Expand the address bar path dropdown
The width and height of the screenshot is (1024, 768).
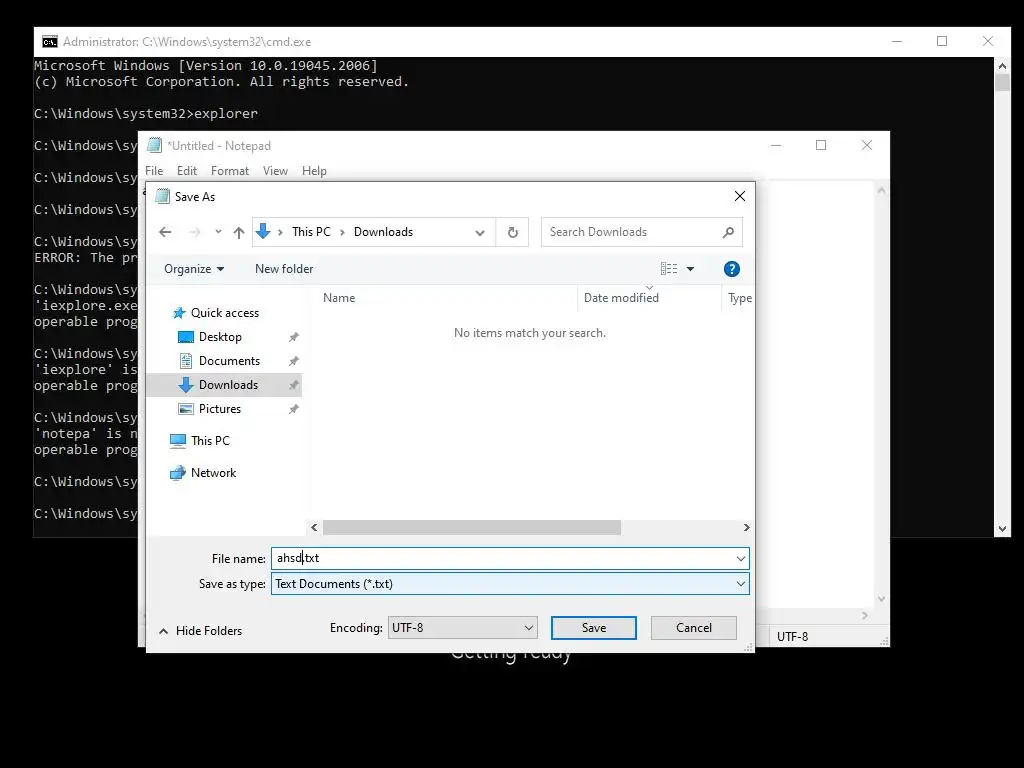(480, 232)
